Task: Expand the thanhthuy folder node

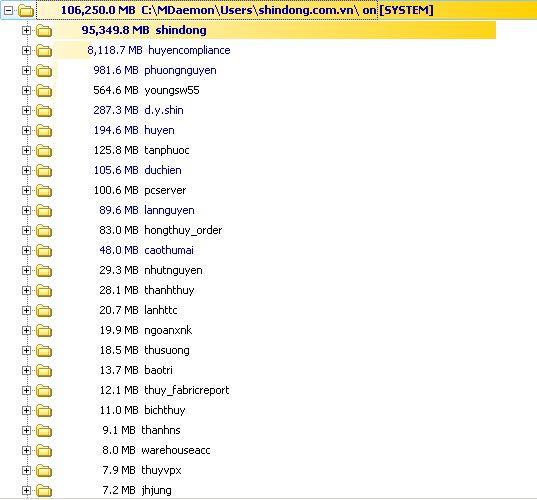Action: point(26,290)
